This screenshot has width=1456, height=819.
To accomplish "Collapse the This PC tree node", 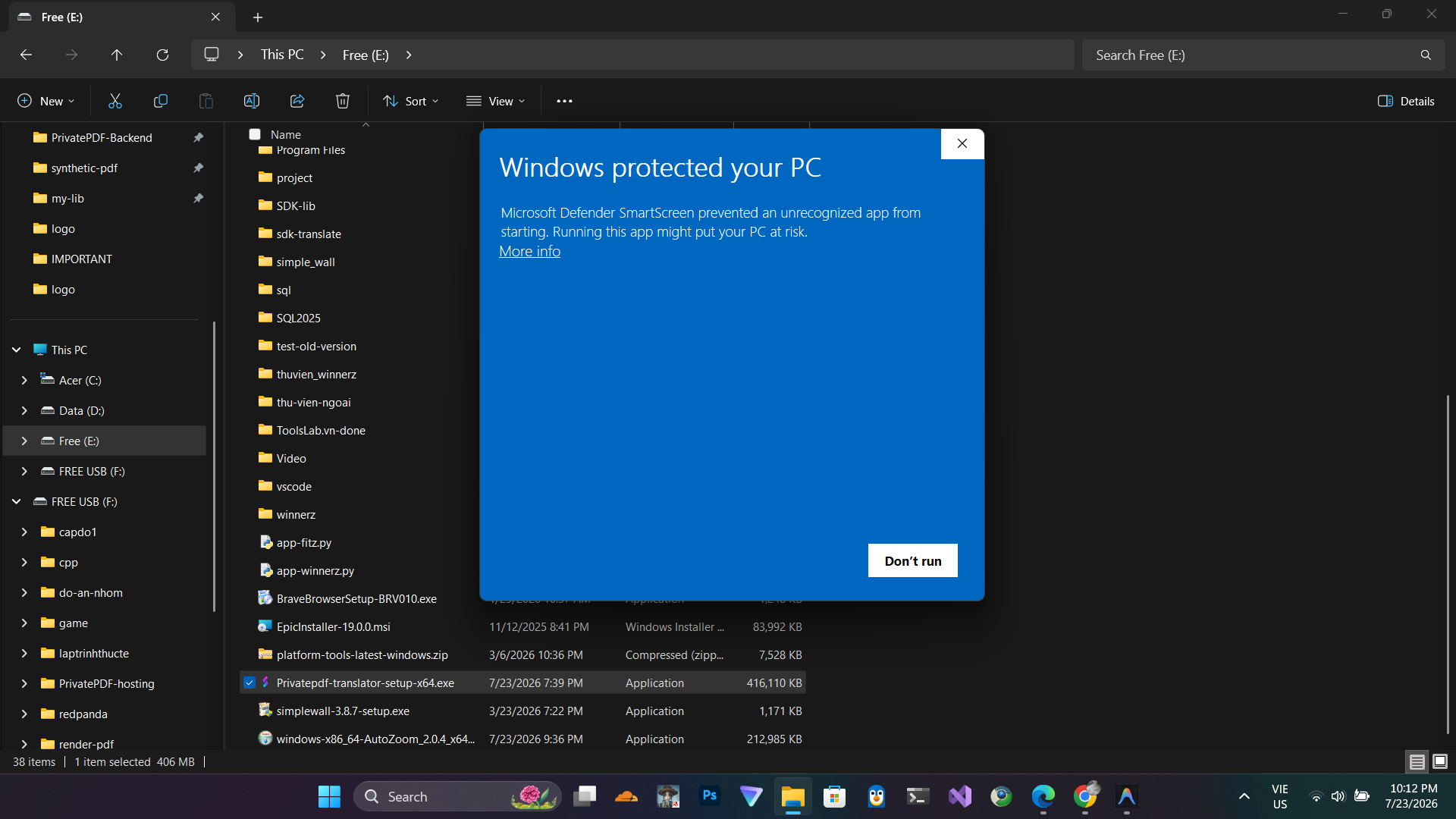I will (17, 350).
